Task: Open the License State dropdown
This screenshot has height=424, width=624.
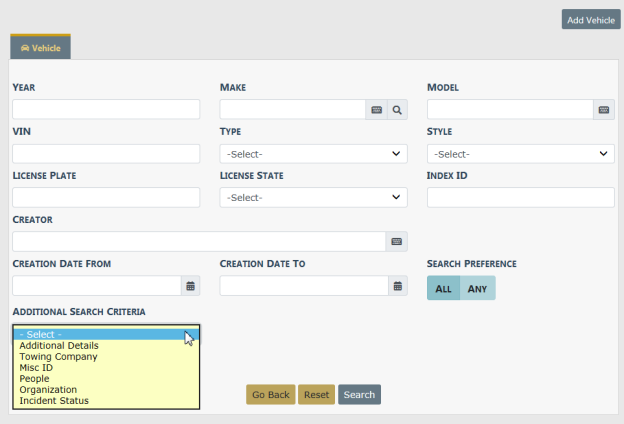Action: tap(313, 197)
